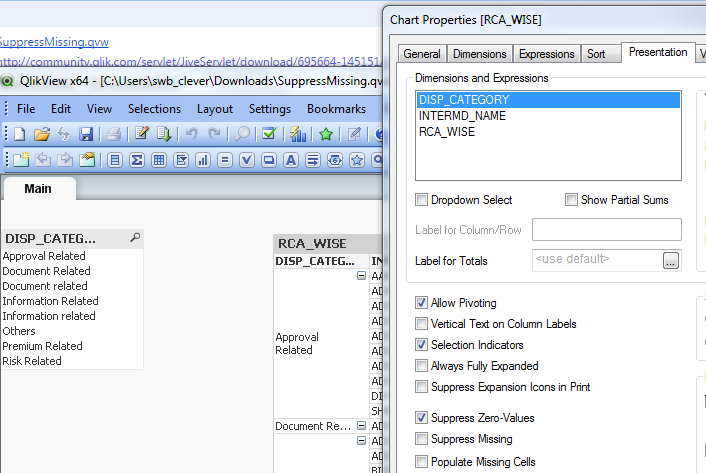
Task: Create a Chart bar icon
Action: 203,160
